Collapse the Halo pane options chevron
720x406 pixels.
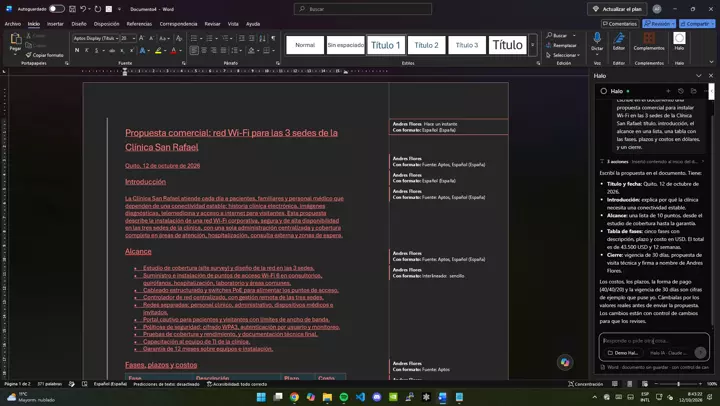coord(698,76)
